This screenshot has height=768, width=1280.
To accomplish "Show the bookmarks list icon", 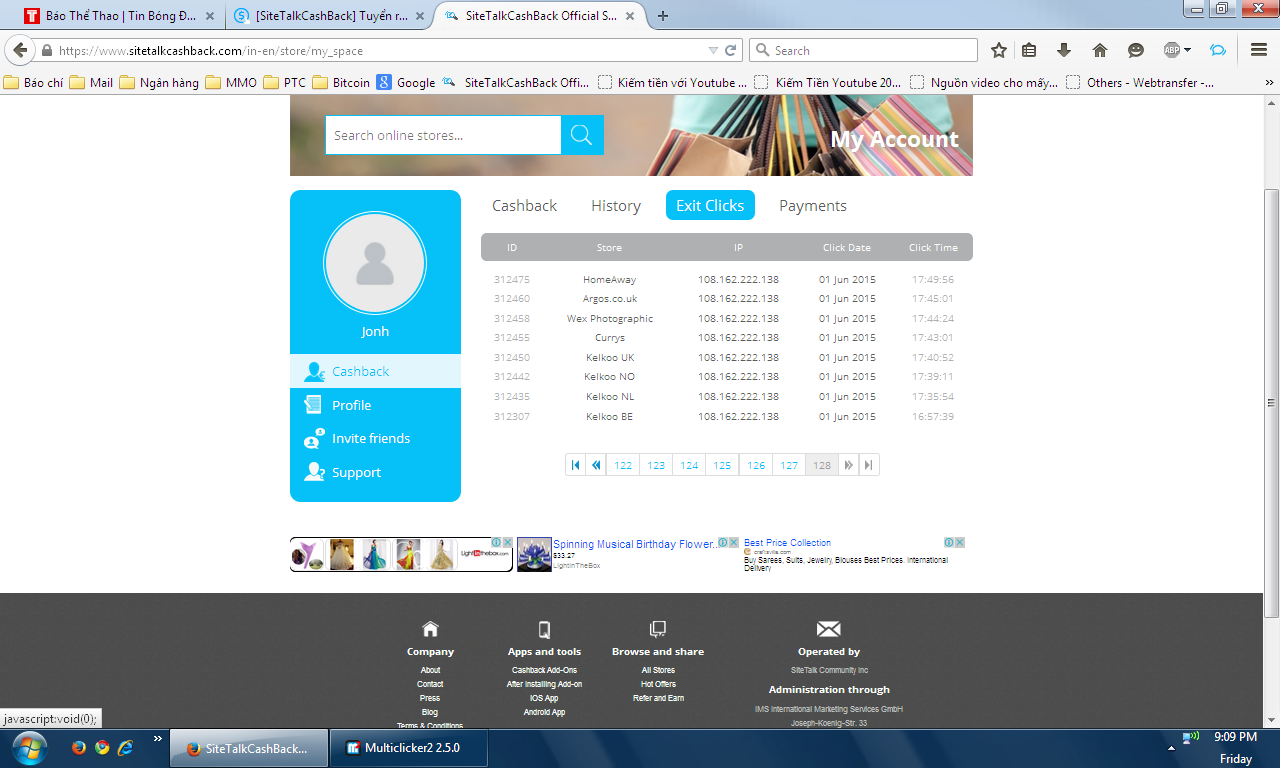I will coord(1029,50).
